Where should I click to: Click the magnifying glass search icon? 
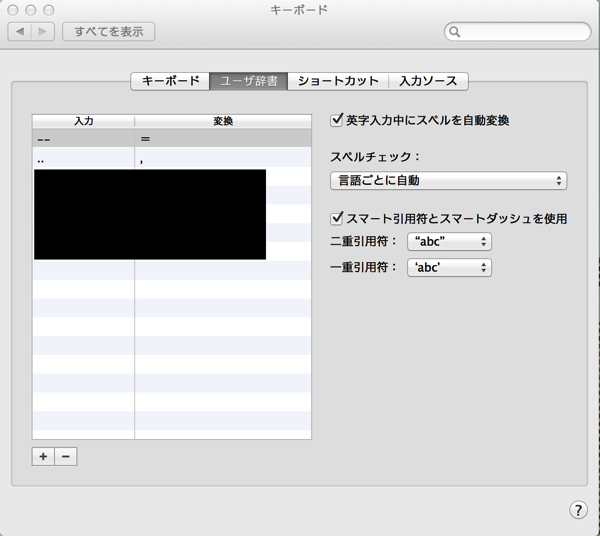pyautogui.click(x=454, y=32)
